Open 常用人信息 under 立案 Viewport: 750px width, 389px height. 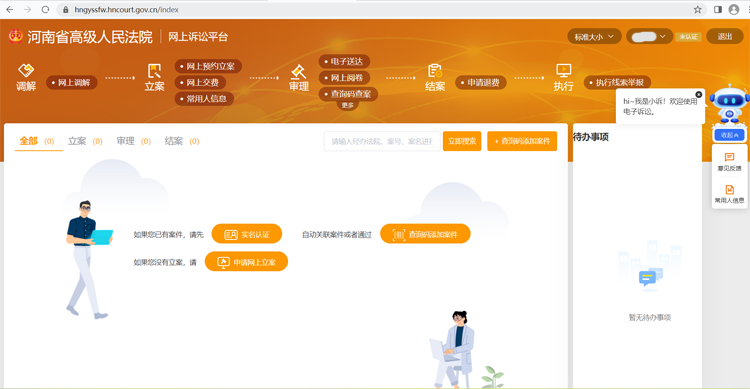pos(204,99)
